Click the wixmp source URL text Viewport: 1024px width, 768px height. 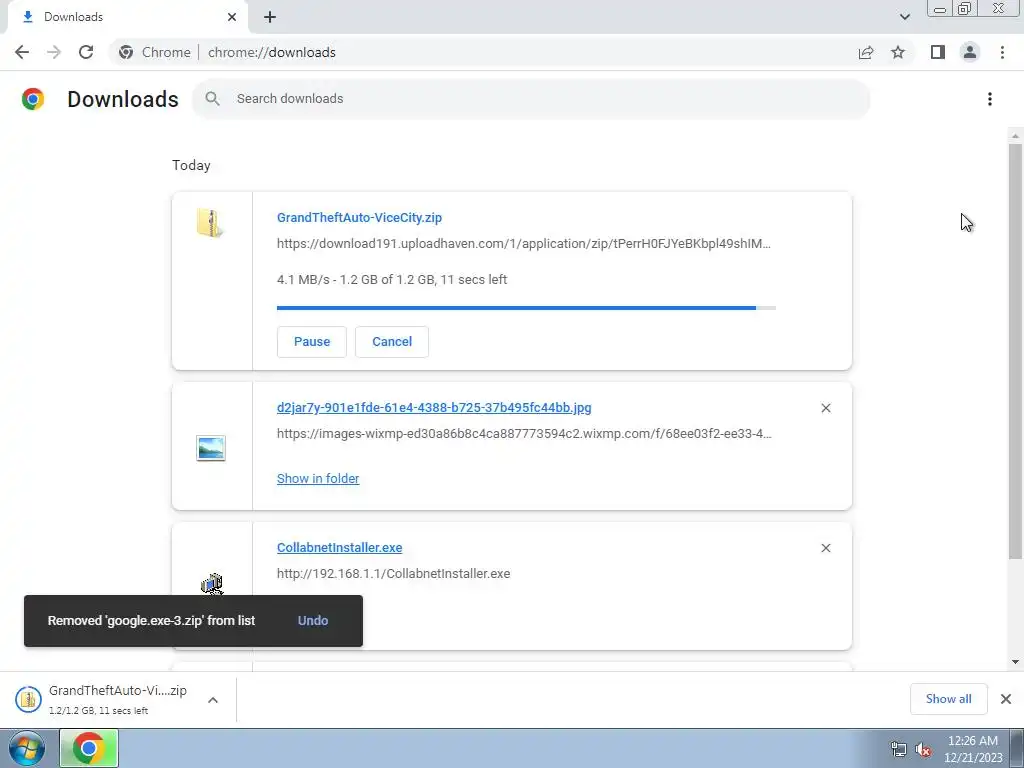[x=524, y=434]
